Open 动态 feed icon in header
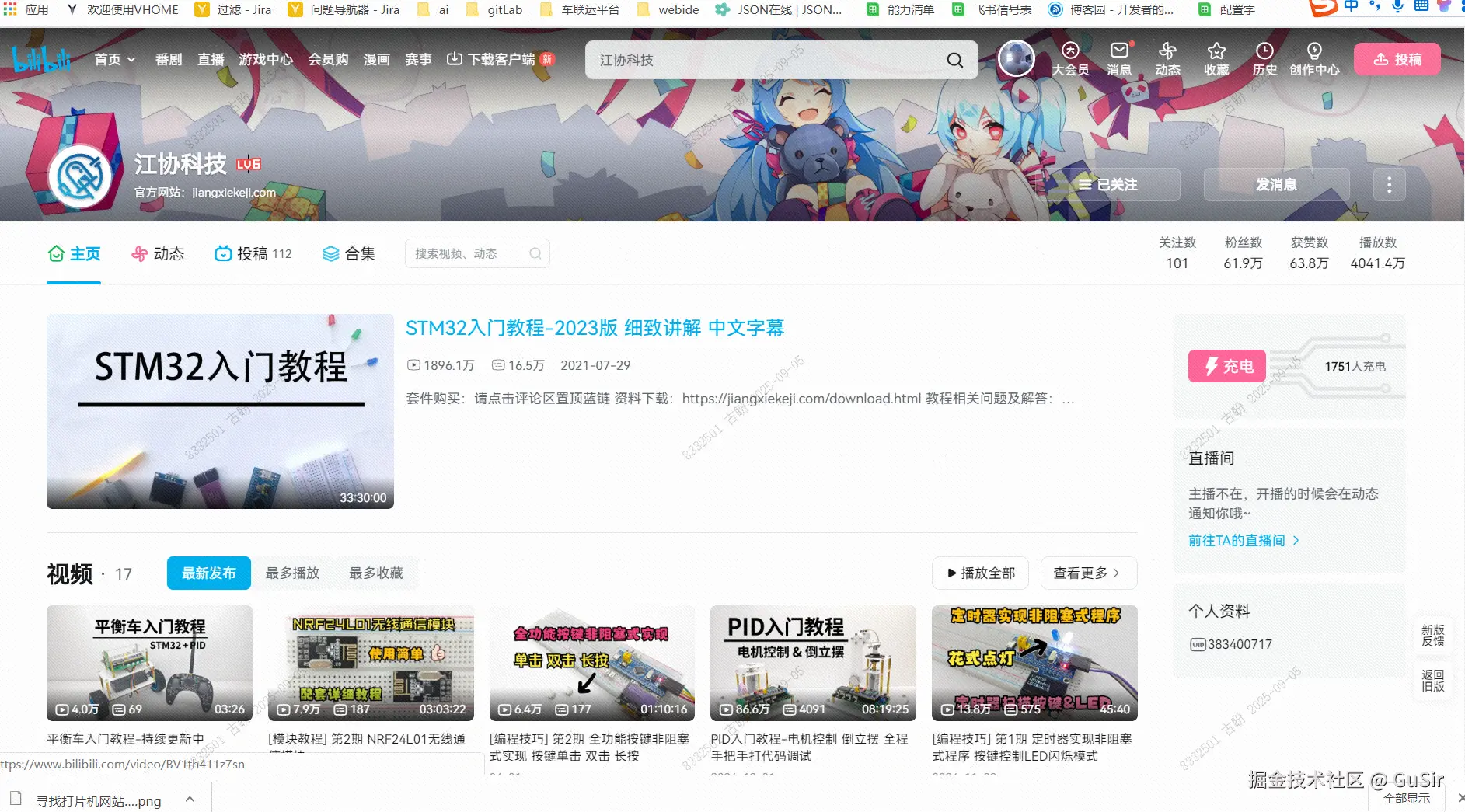The image size is (1465, 812). pos(1167,59)
